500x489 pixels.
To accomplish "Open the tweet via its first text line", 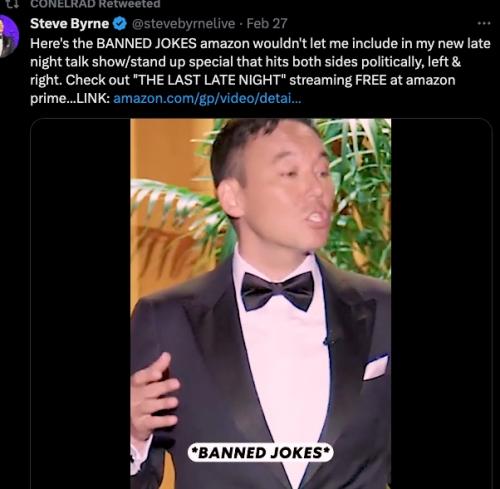I will pos(260,44).
